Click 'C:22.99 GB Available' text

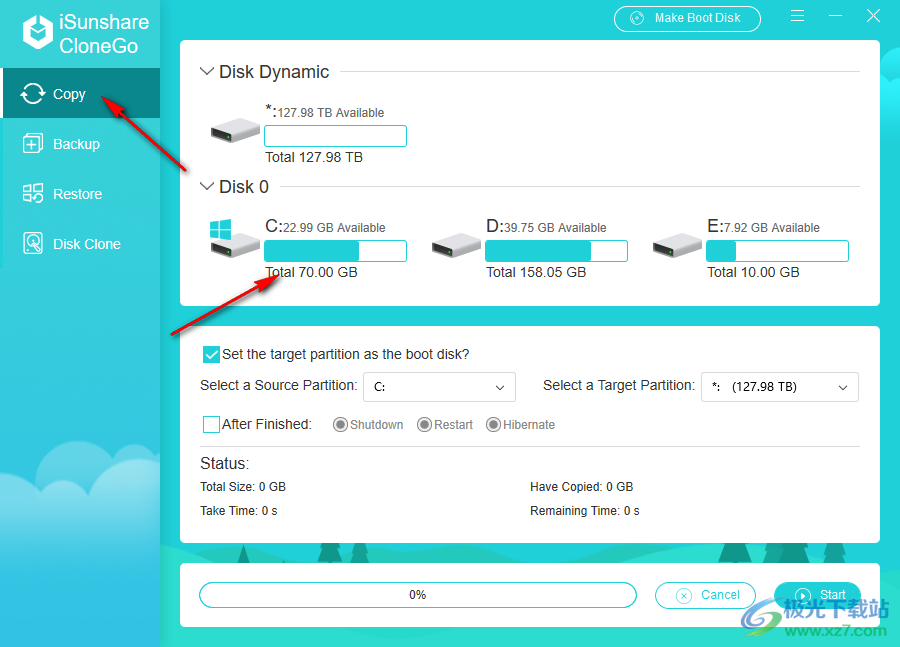click(325, 227)
